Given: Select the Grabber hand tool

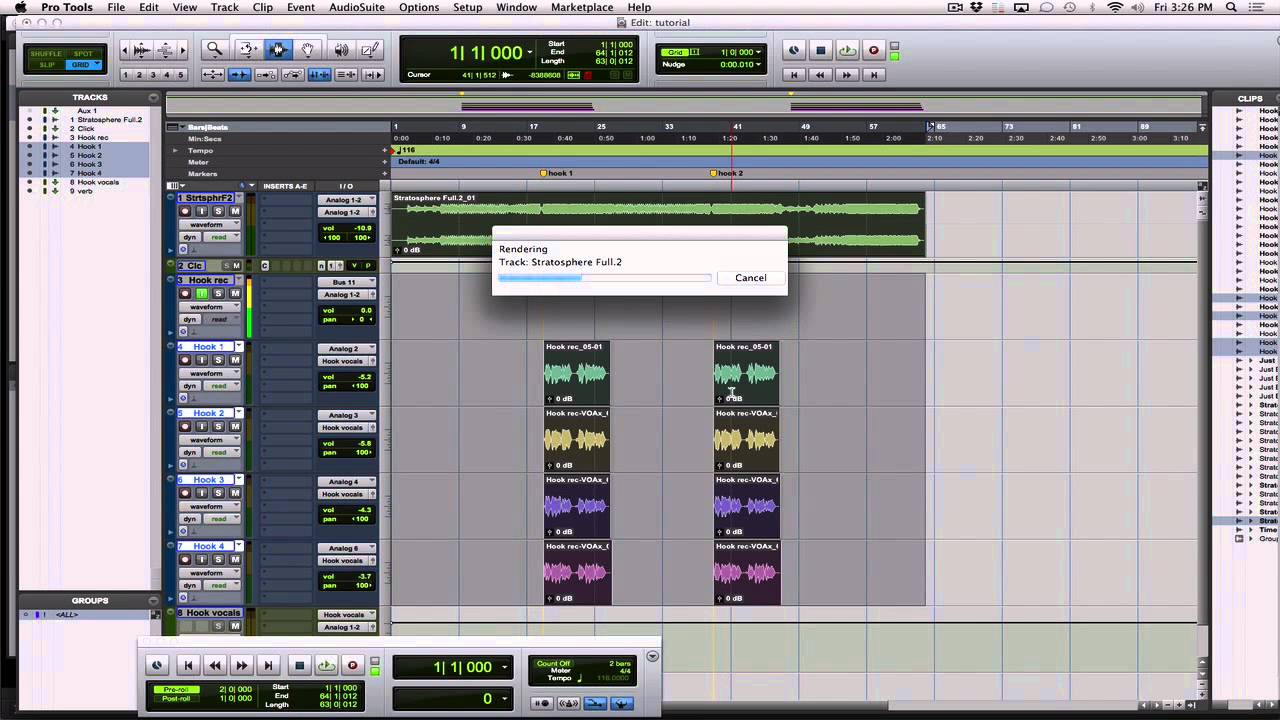Looking at the screenshot, I should 308,49.
